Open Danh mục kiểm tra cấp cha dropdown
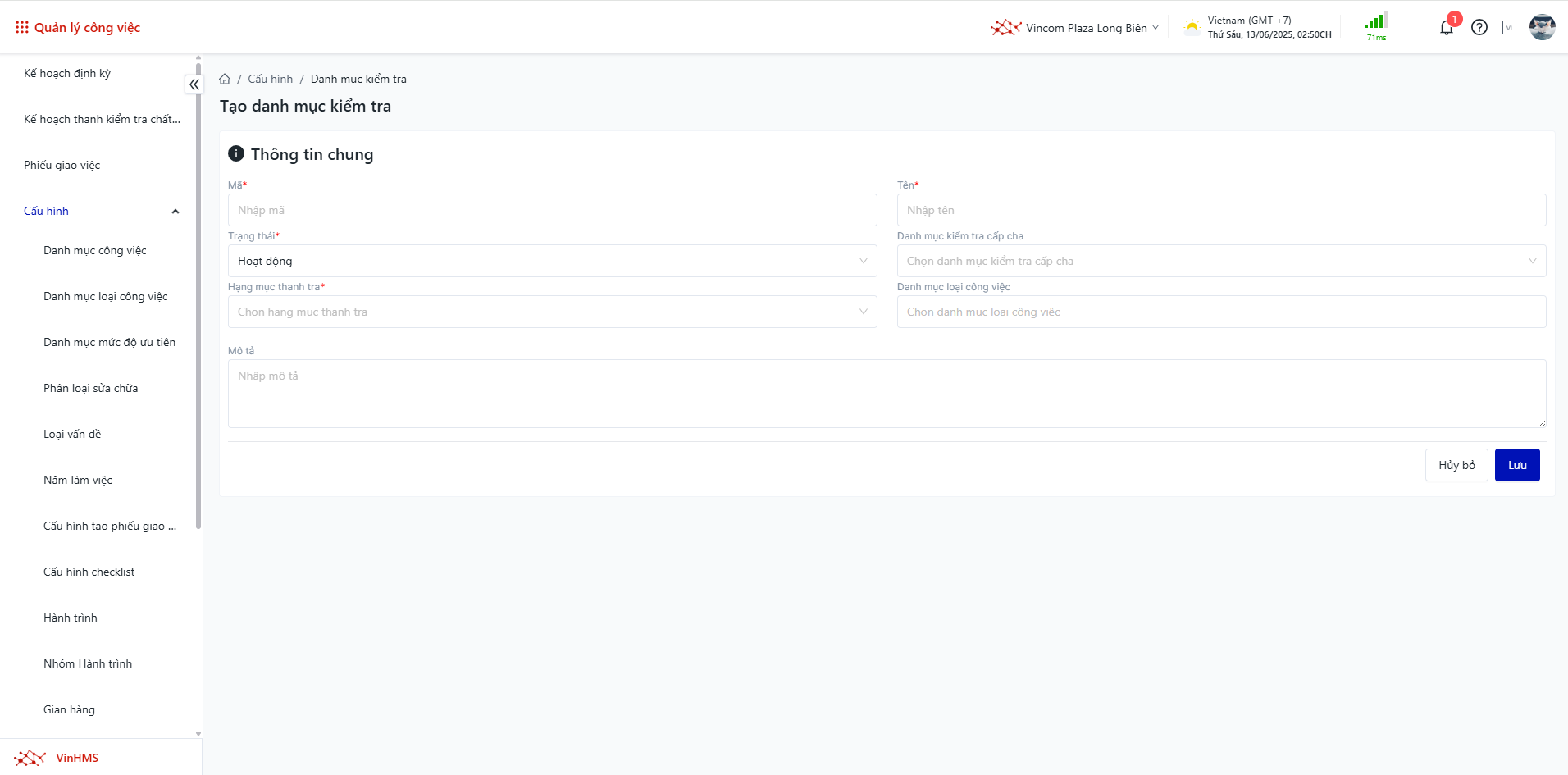 (x=1220, y=261)
